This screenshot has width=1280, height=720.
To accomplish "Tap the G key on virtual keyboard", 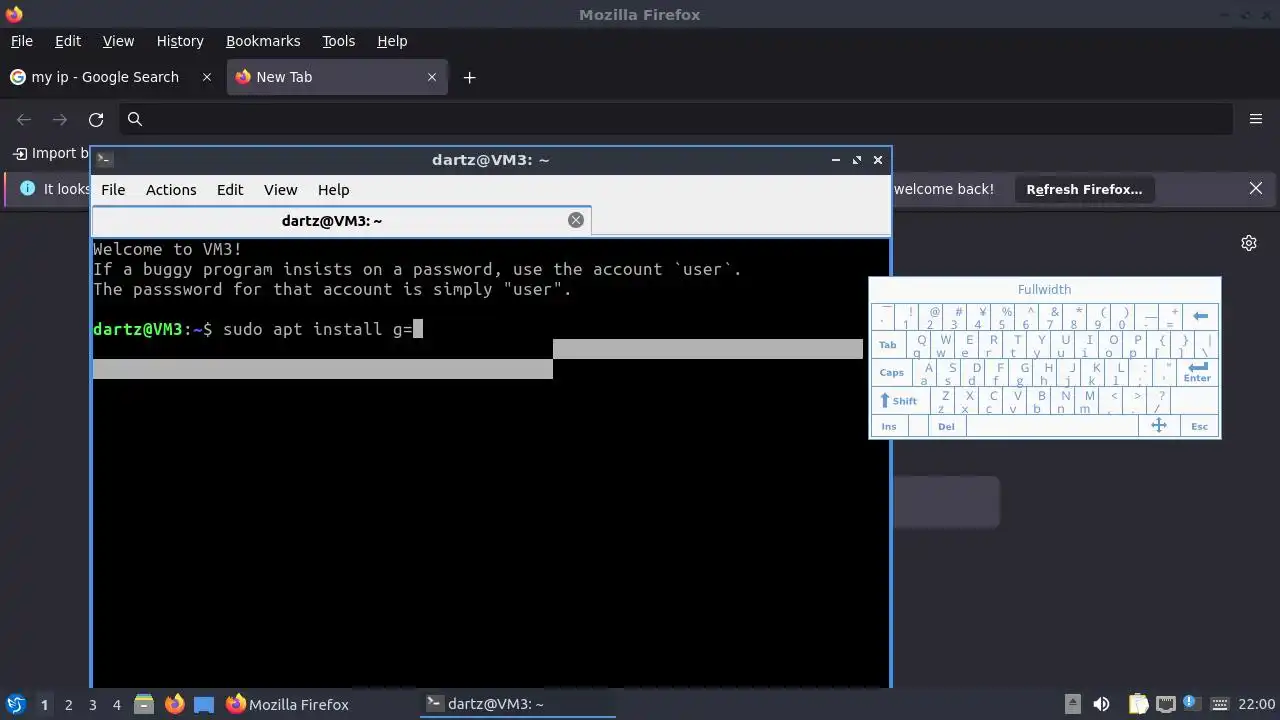I will click(1020, 372).
